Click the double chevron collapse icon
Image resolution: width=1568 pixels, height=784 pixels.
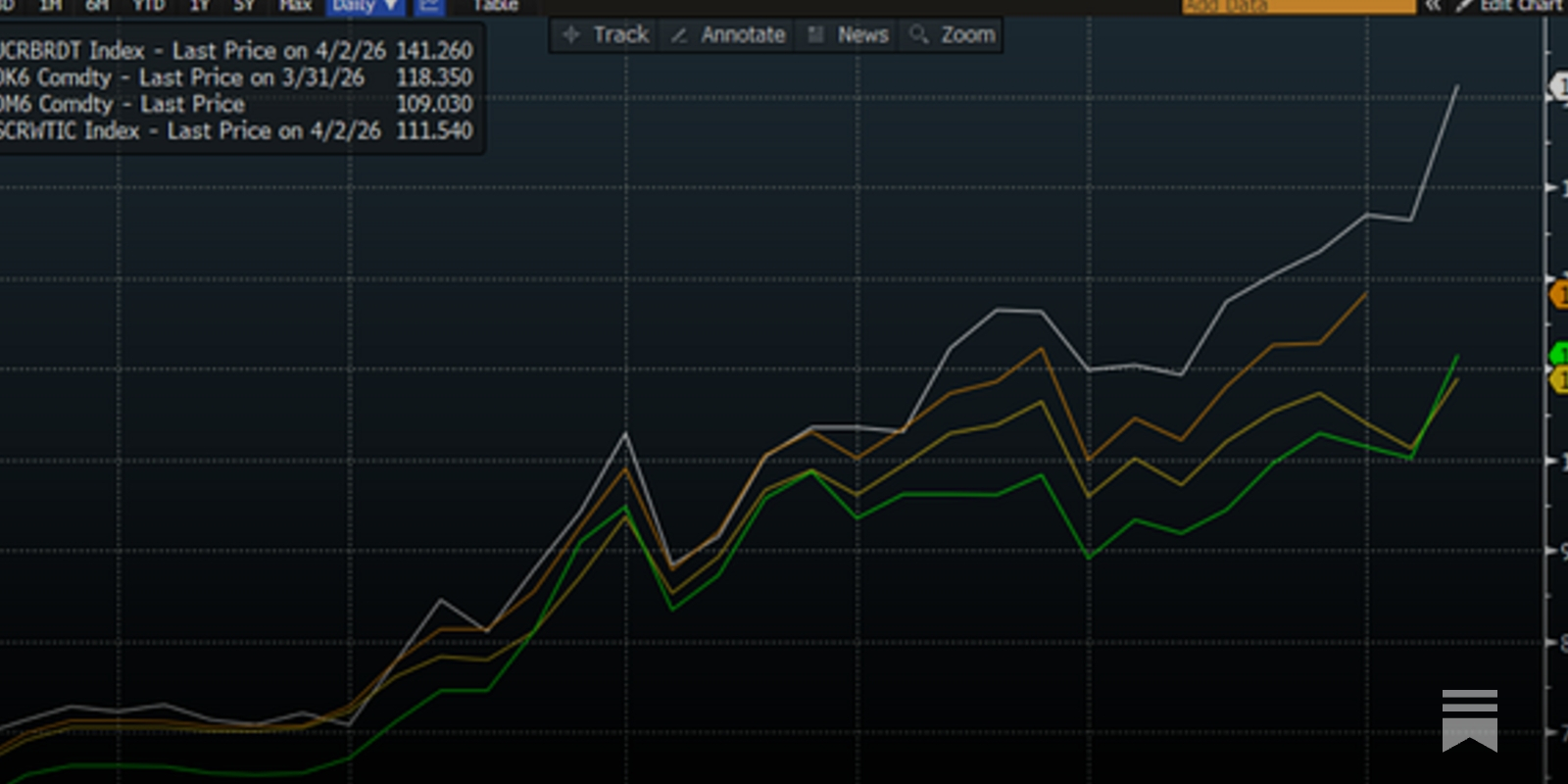1433,6
